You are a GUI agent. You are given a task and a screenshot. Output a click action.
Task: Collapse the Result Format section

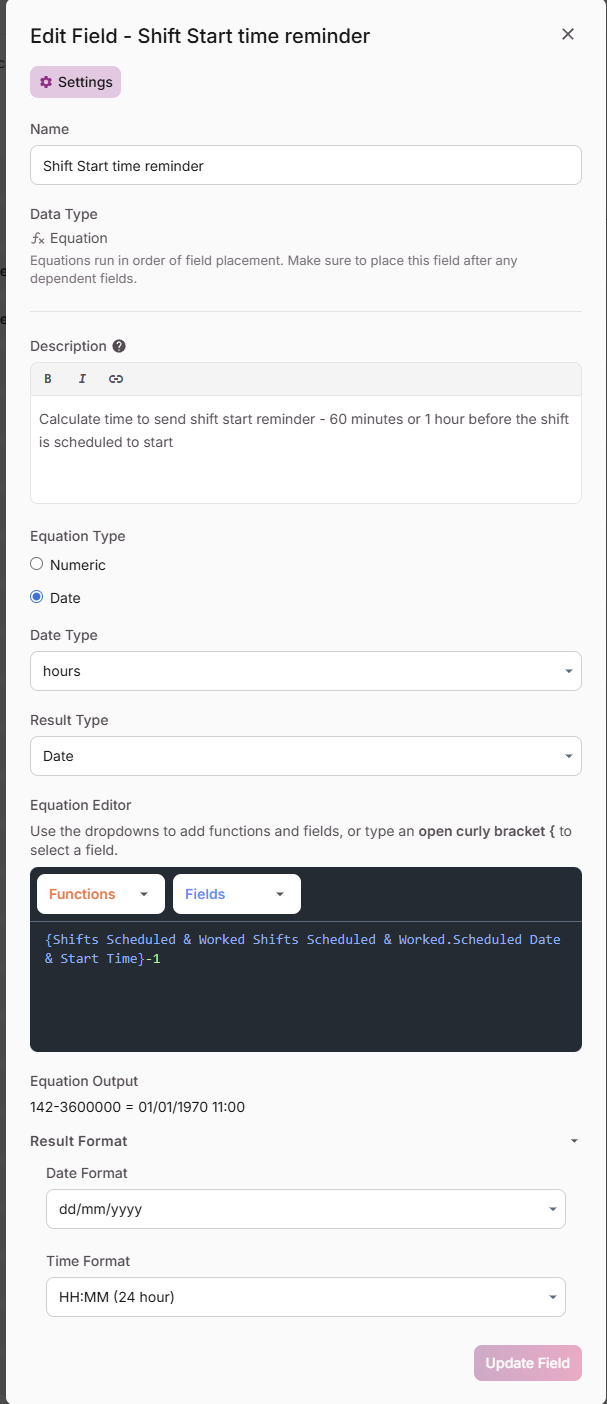(574, 1141)
